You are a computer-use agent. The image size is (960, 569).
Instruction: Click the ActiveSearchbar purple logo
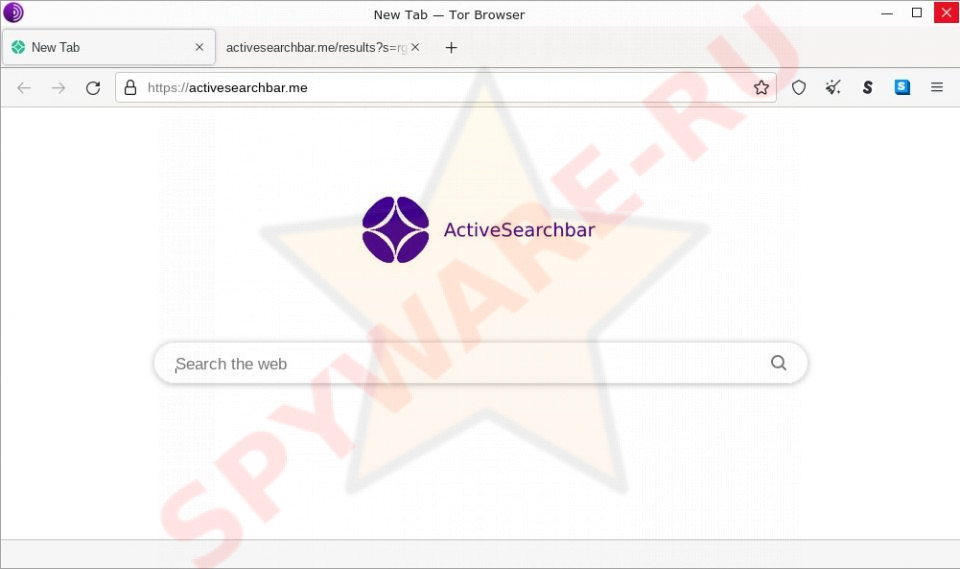pos(396,230)
